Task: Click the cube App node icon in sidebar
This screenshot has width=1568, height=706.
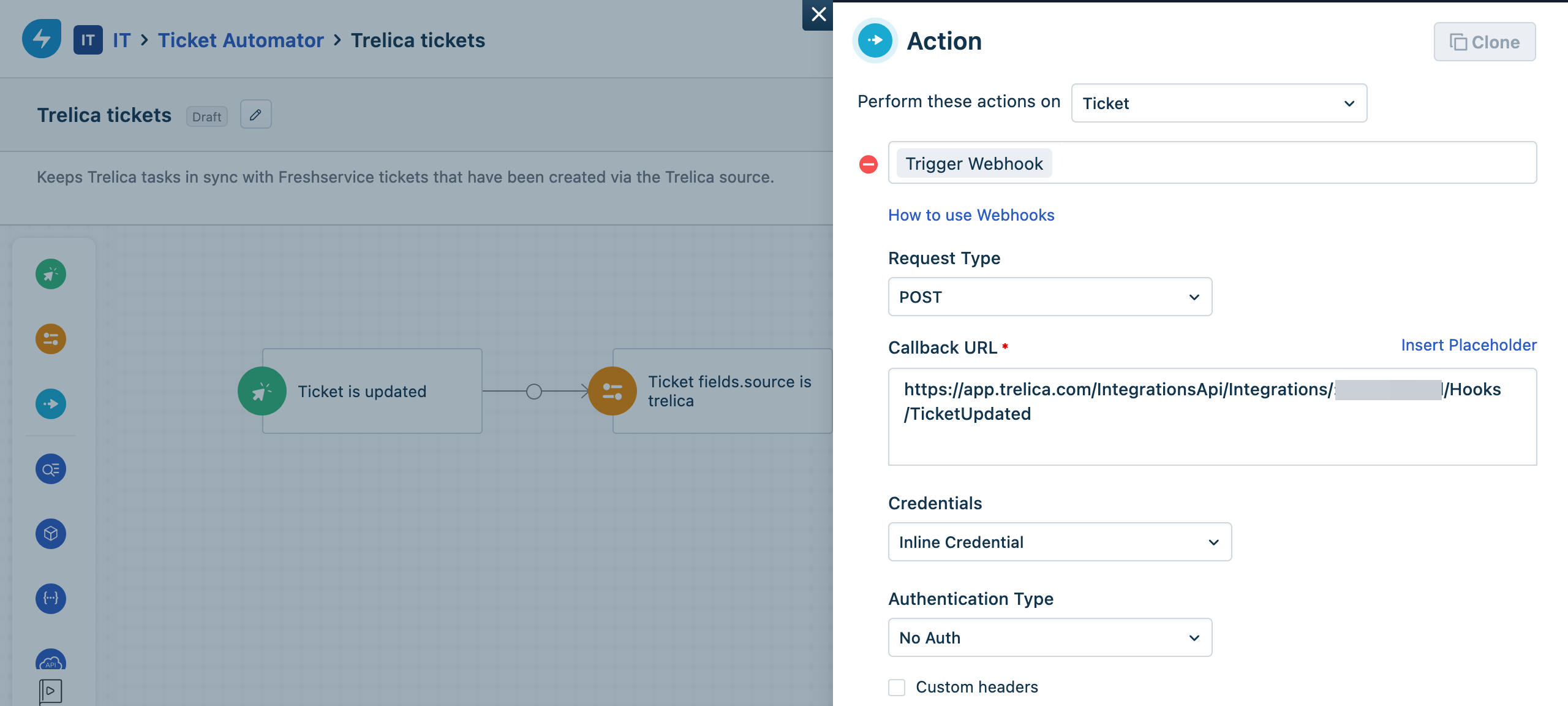Action: point(51,534)
